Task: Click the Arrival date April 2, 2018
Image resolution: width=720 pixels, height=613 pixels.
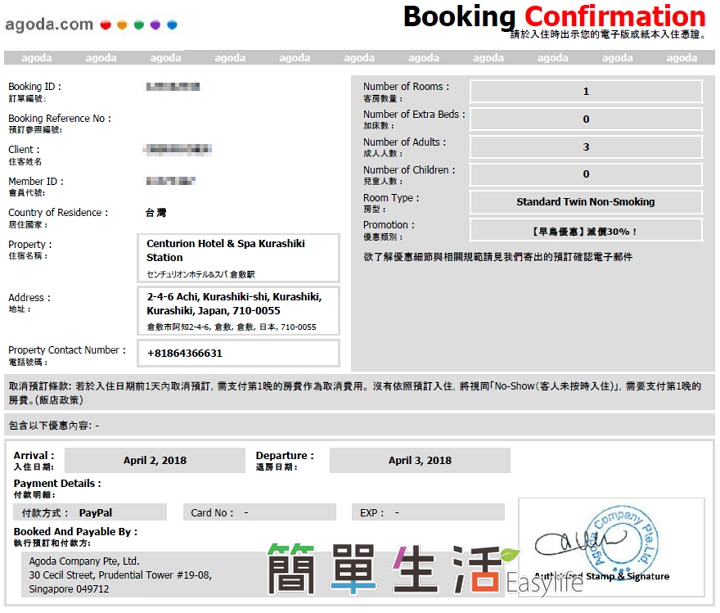Action: 155,461
